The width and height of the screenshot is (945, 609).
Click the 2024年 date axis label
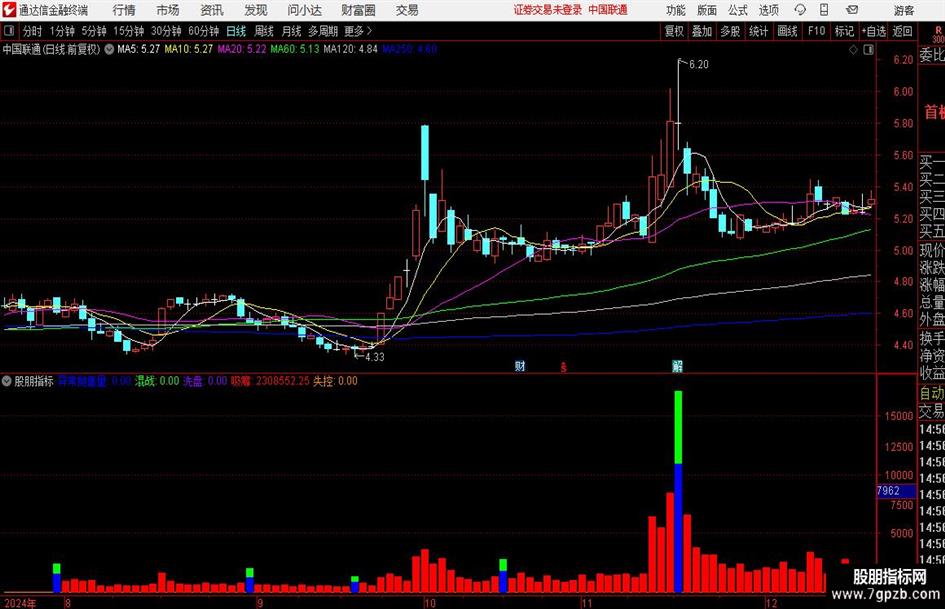(x=19, y=603)
